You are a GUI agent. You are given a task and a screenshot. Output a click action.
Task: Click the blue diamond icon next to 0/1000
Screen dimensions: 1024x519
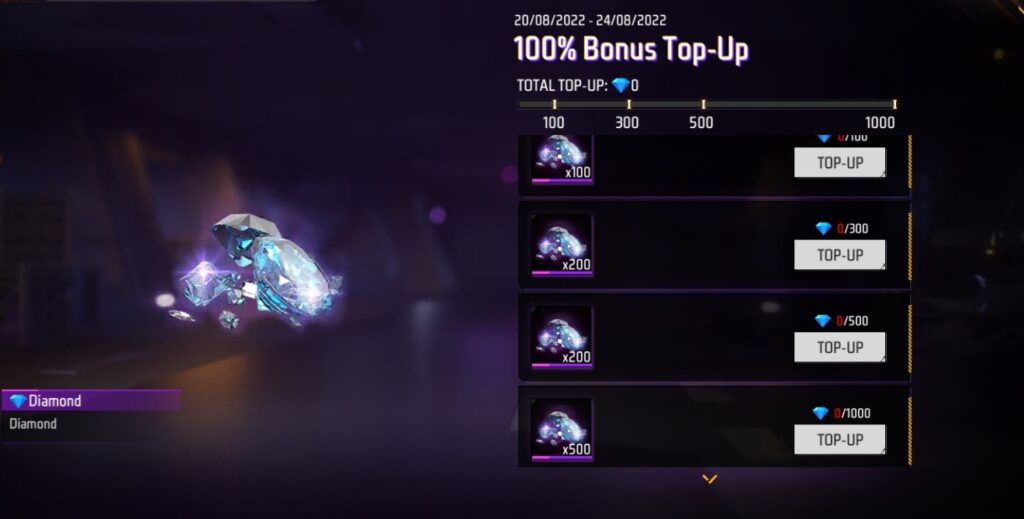820,413
